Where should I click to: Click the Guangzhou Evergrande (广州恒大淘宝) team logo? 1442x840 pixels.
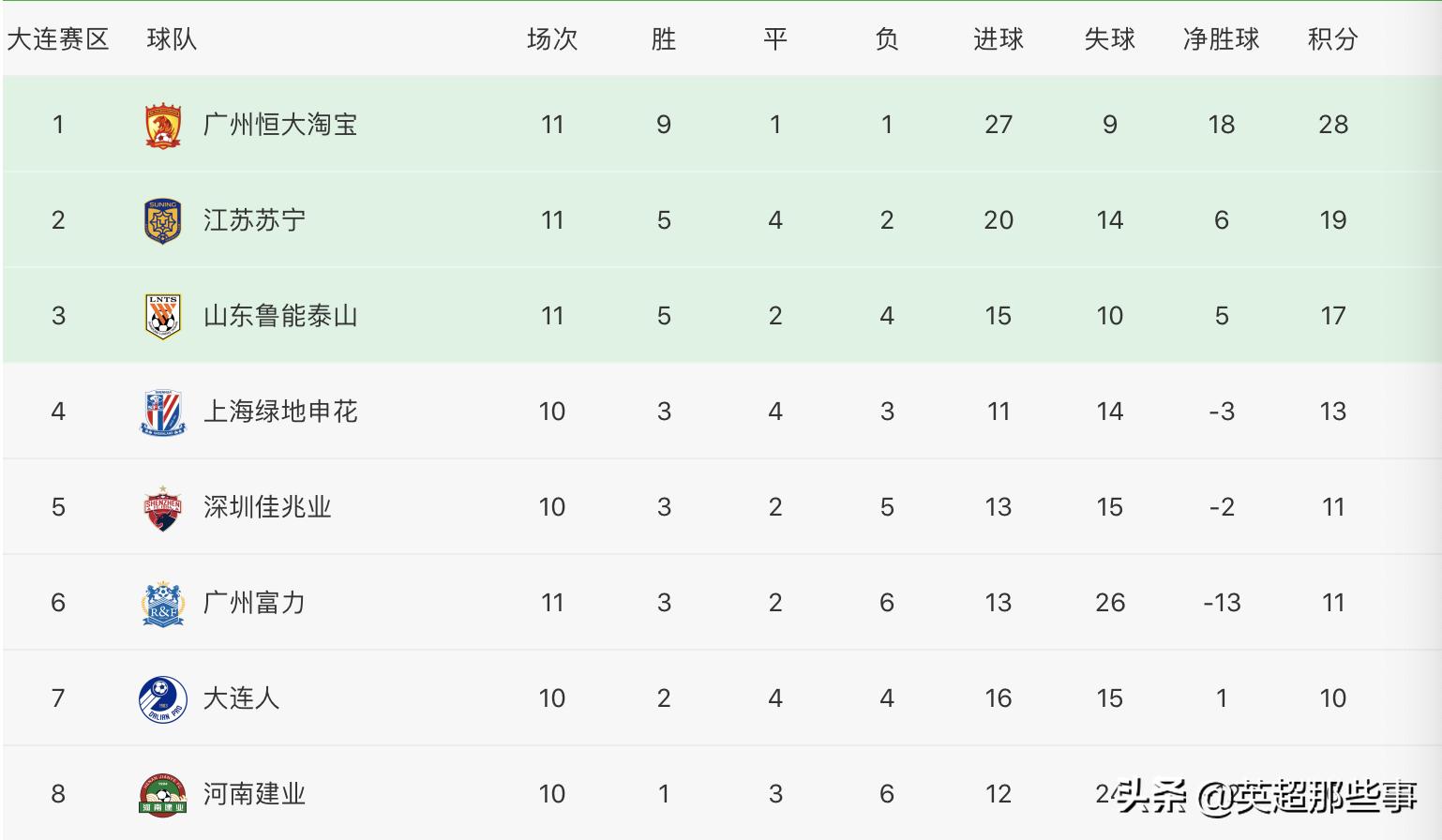pyautogui.click(x=163, y=126)
